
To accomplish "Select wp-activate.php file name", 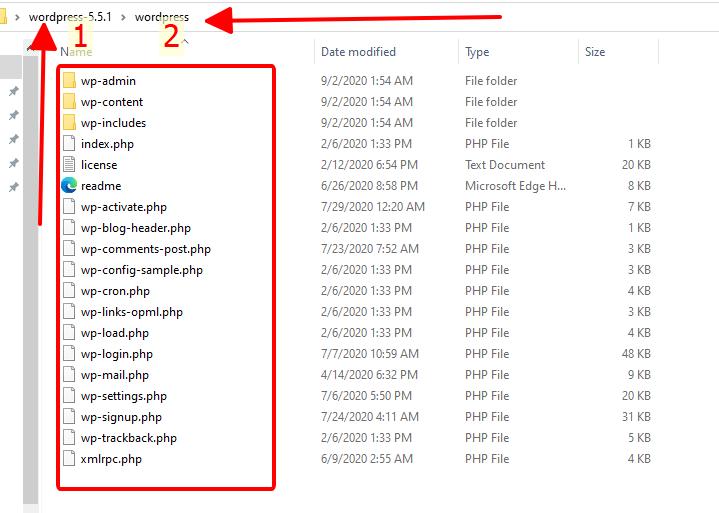I will [124, 207].
